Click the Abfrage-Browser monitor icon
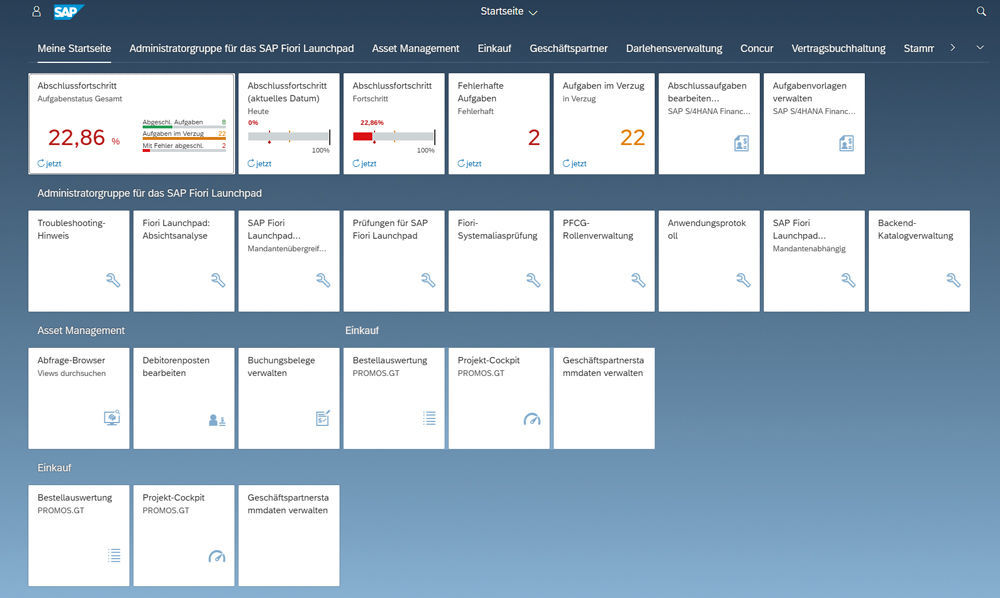This screenshot has width=1000, height=598. point(112,418)
